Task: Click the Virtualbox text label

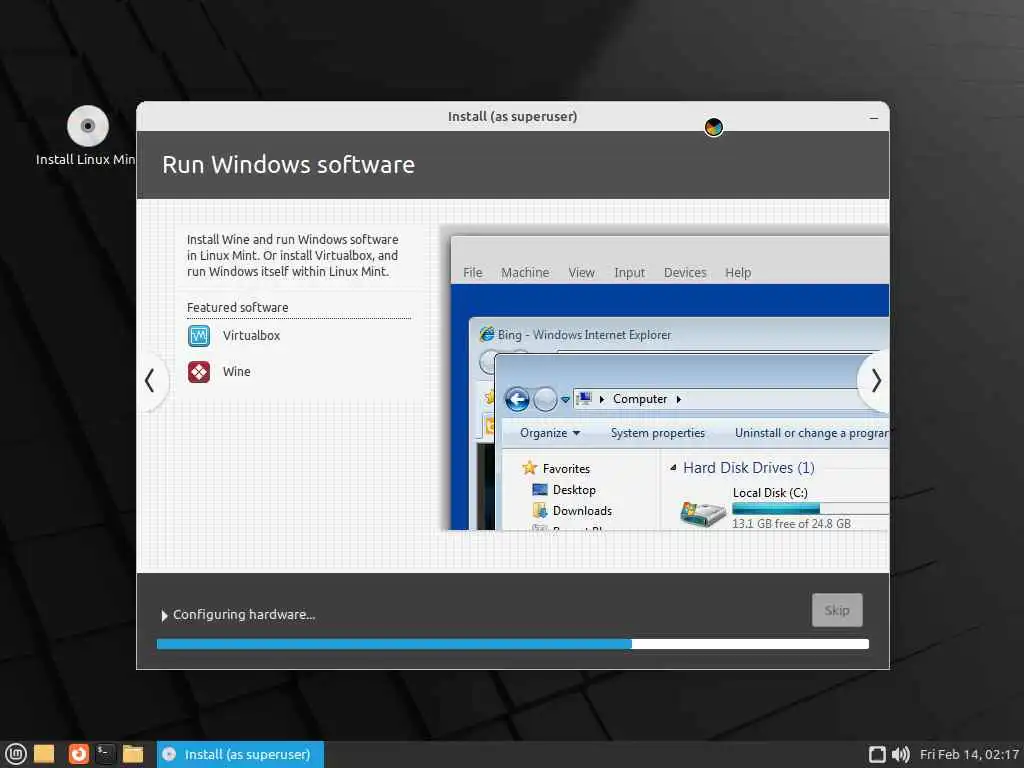Action: [x=251, y=336]
